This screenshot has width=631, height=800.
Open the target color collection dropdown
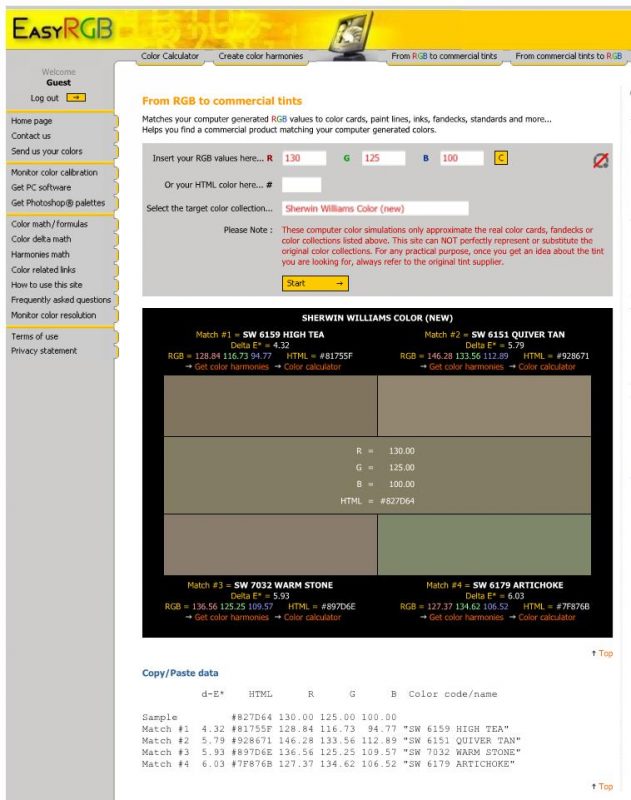coord(374,209)
